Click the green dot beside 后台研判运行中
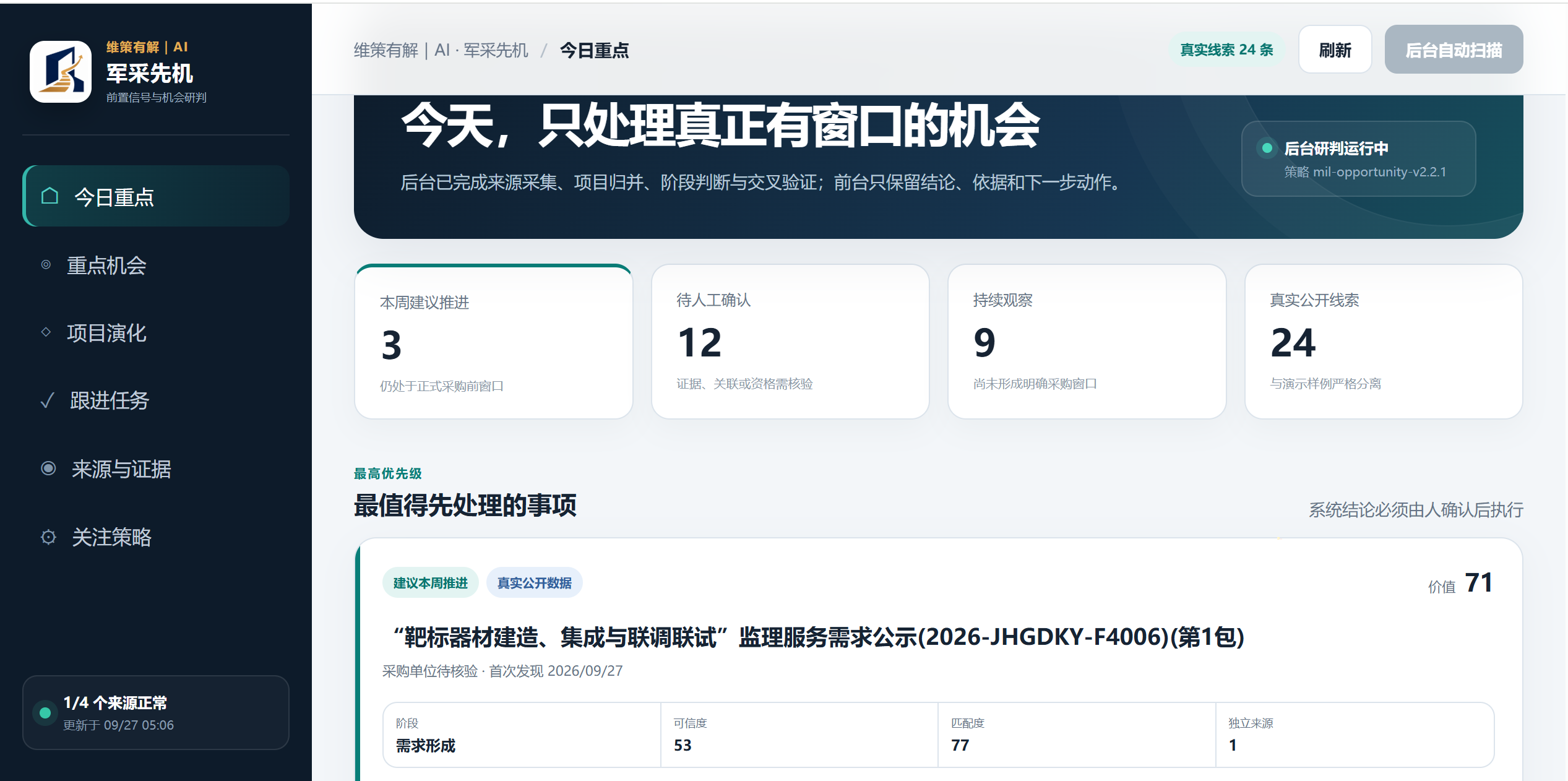 pos(1267,148)
